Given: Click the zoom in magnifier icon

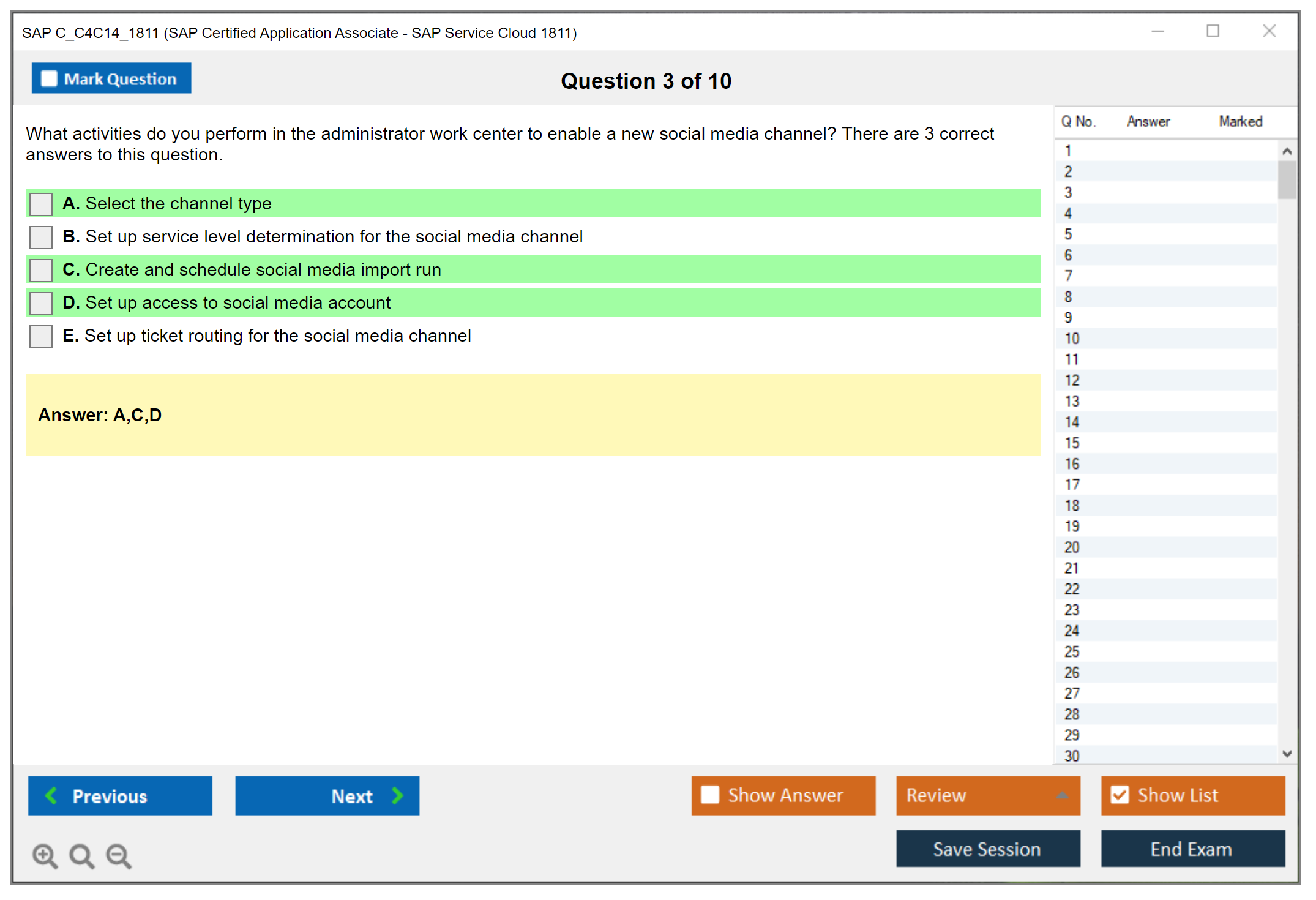Looking at the screenshot, I should pyautogui.click(x=45, y=855).
